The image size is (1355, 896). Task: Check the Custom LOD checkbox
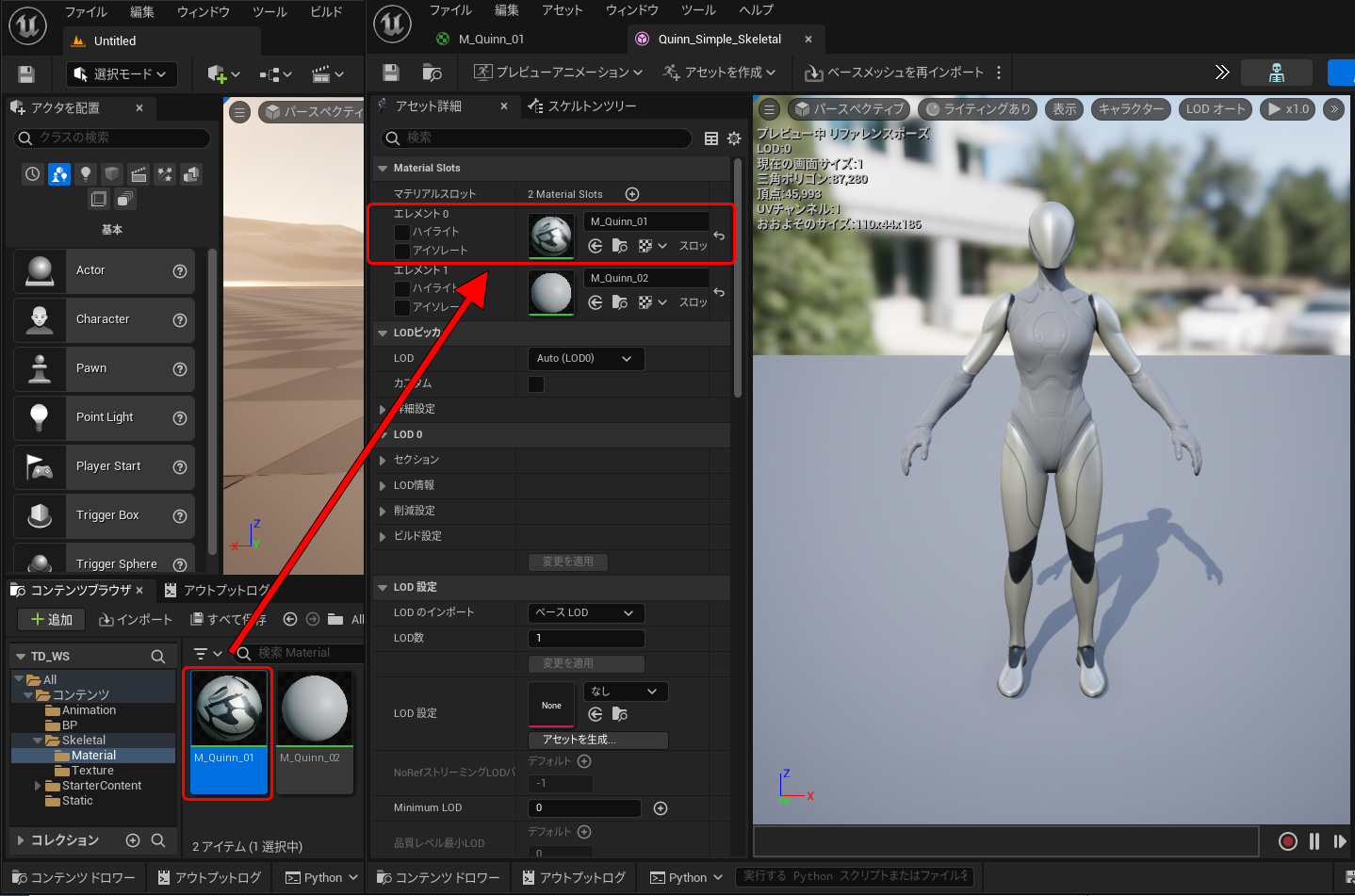(536, 383)
